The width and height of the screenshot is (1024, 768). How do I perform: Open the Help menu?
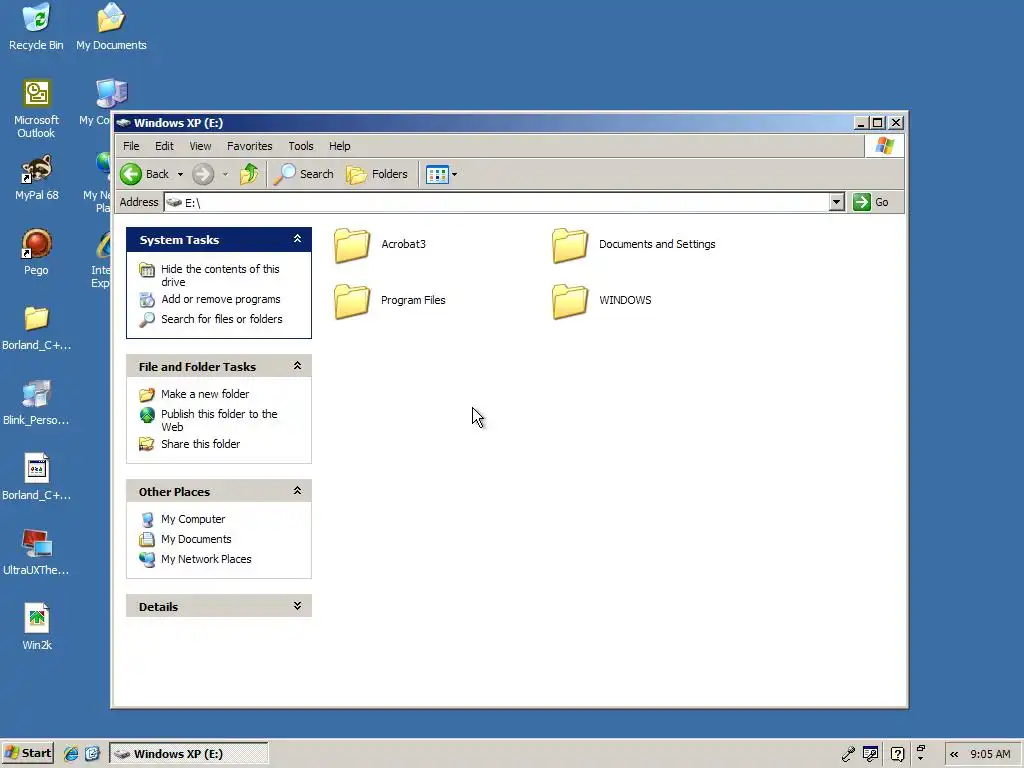click(x=340, y=146)
